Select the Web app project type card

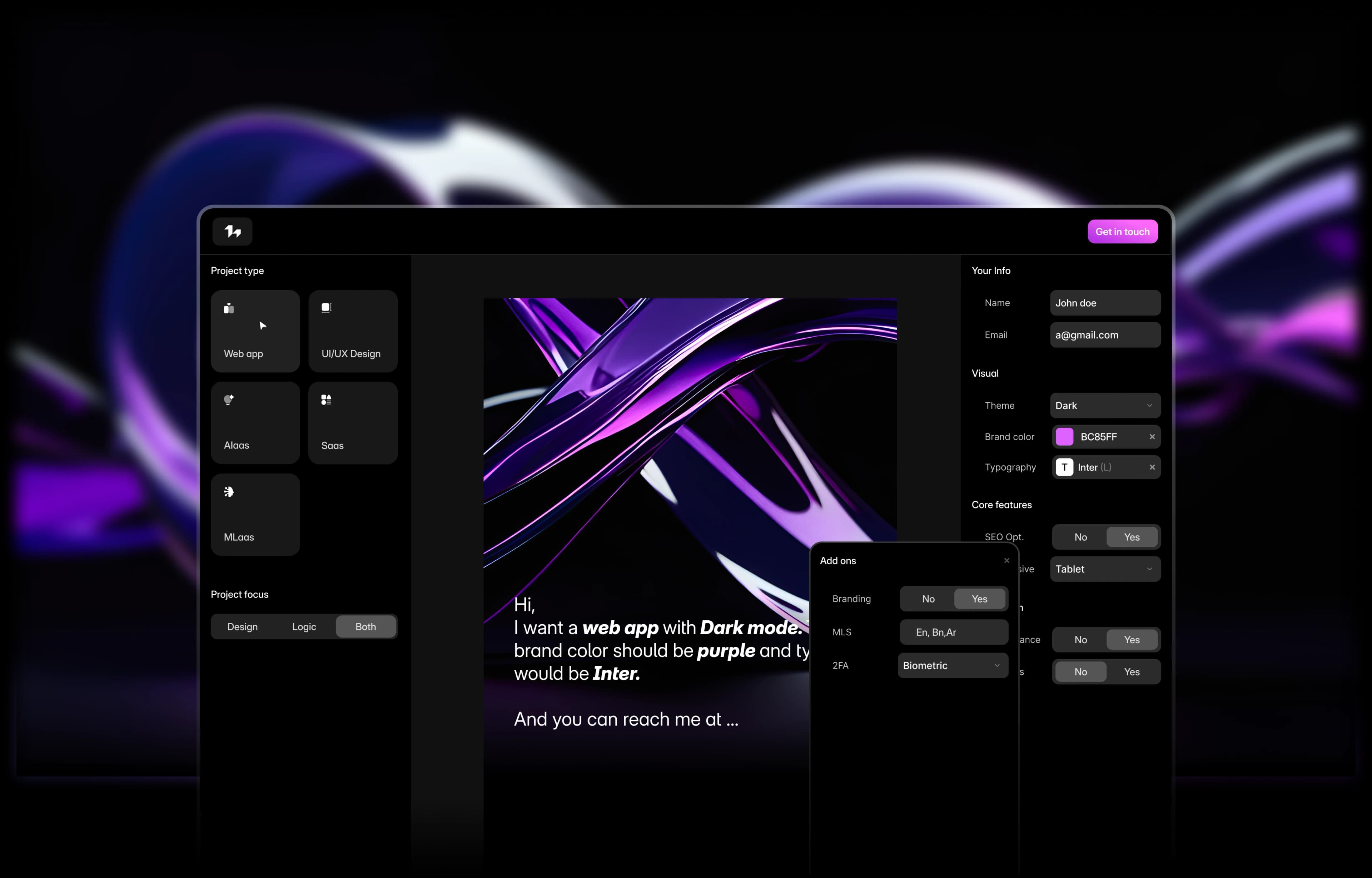click(x=255, y=331)
